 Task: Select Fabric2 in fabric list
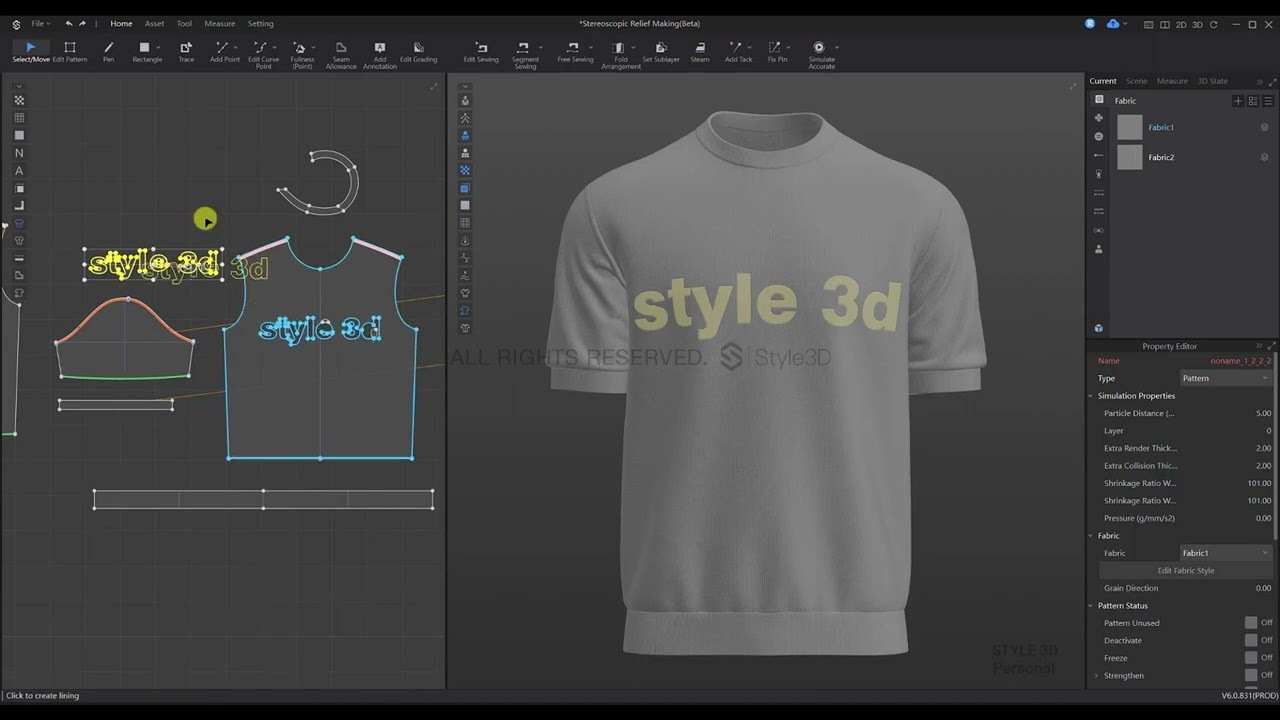click(1161, 157)
